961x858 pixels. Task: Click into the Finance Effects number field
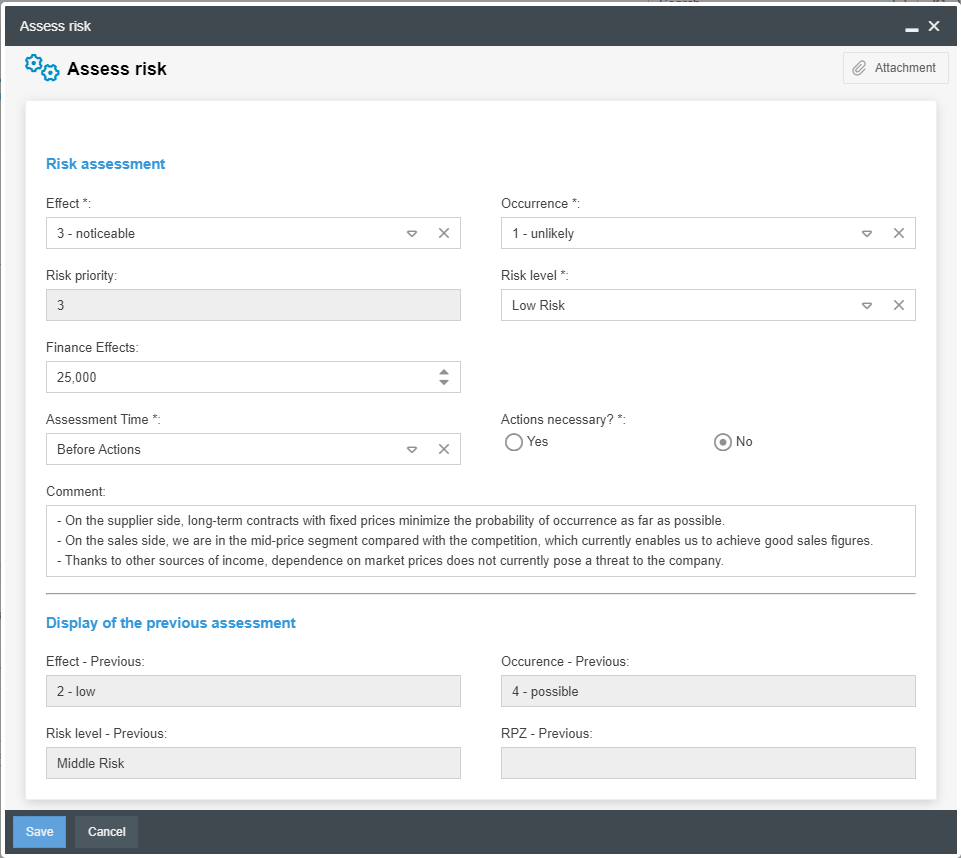230,377
